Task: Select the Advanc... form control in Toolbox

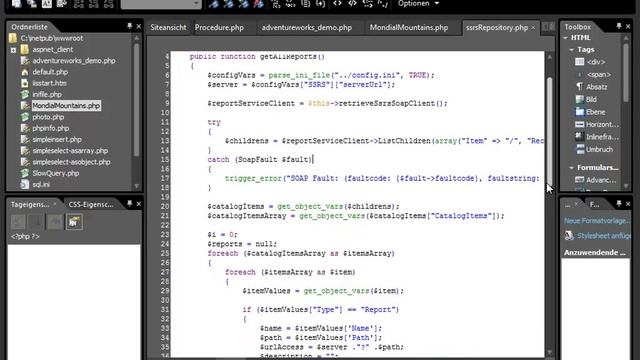Action: 600,180
